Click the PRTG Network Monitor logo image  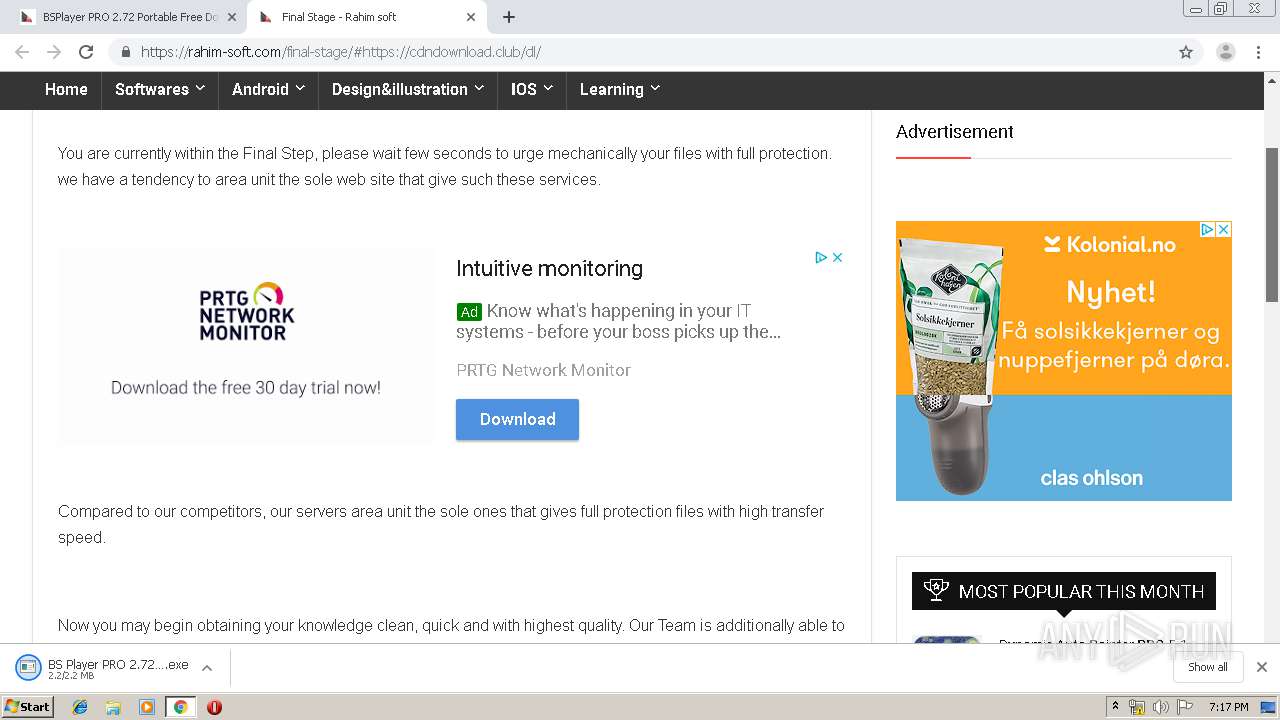point(247,311)
